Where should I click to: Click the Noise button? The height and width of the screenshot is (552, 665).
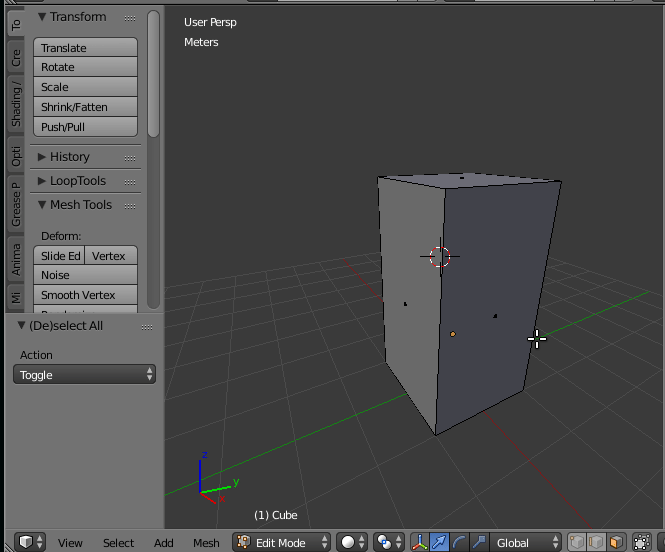(x=85, y=275)
